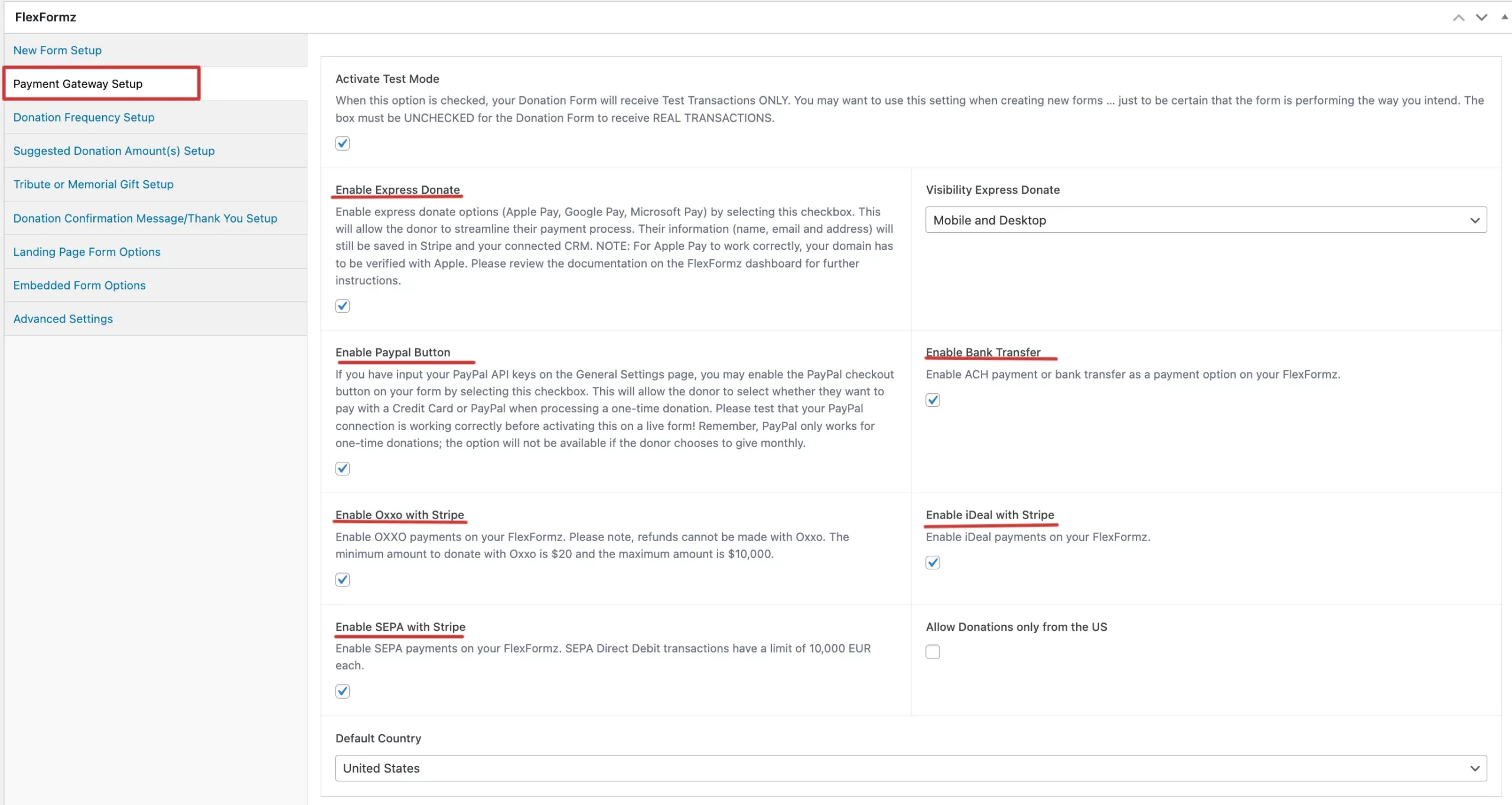Select Payment Gateway Setup tab
Image resolution: width=1512 pixels, height=805 pixels.
point(78,84)
